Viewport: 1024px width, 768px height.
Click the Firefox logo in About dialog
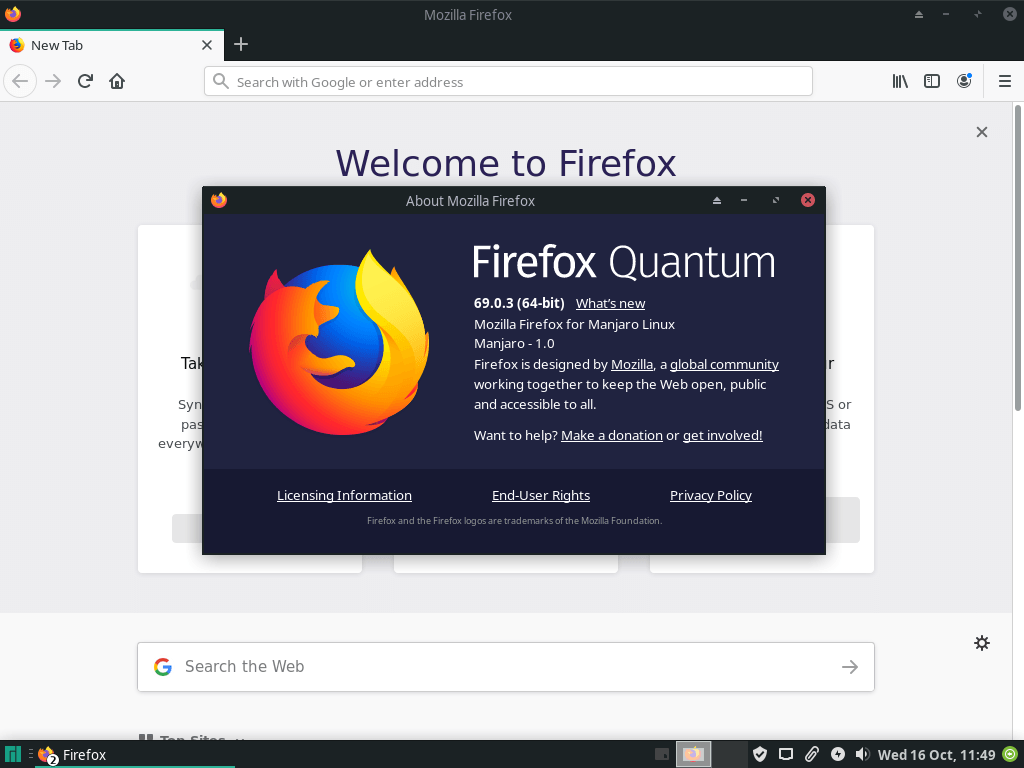(340, 342)
